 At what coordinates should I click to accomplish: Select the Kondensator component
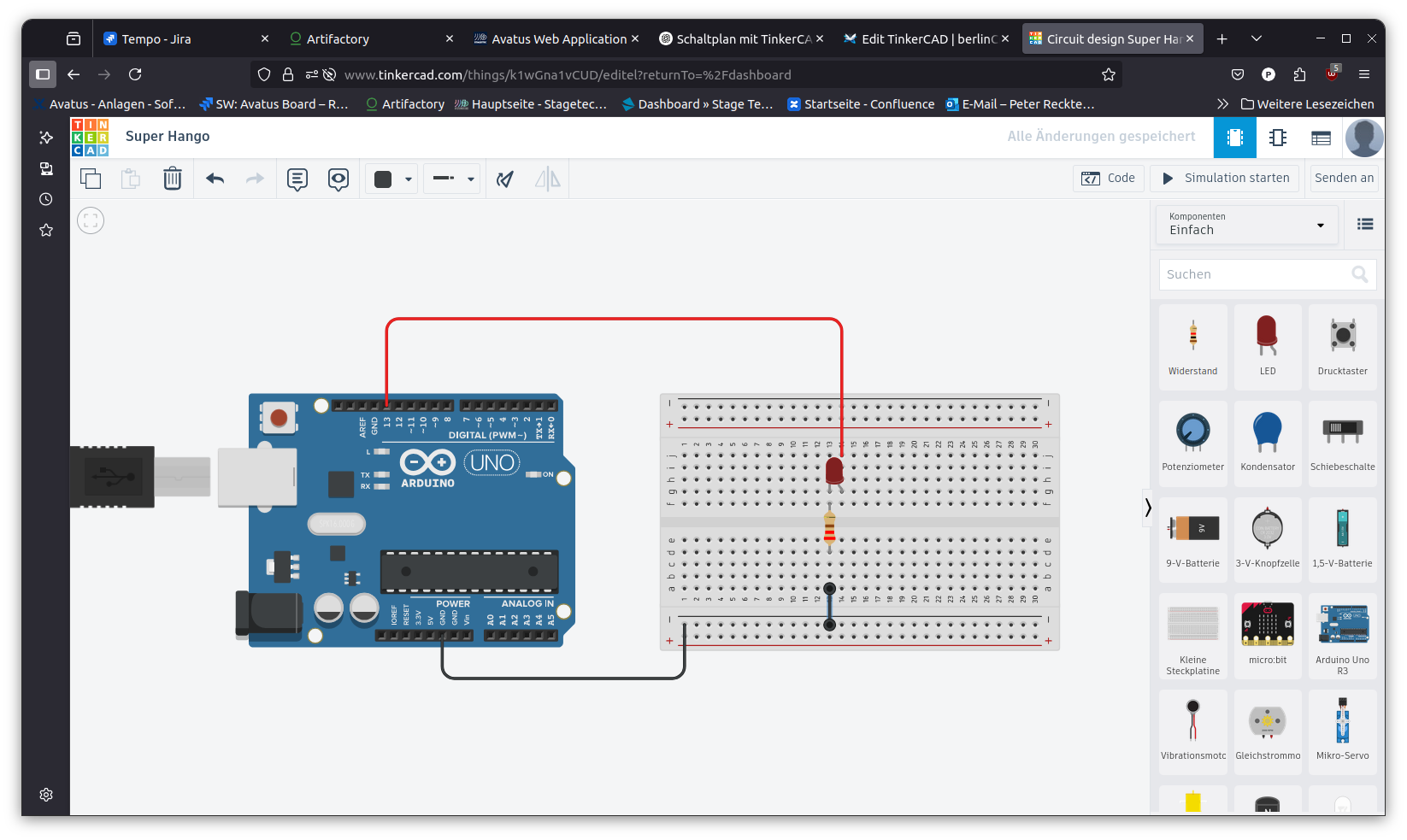click(x=1268, y=443)
